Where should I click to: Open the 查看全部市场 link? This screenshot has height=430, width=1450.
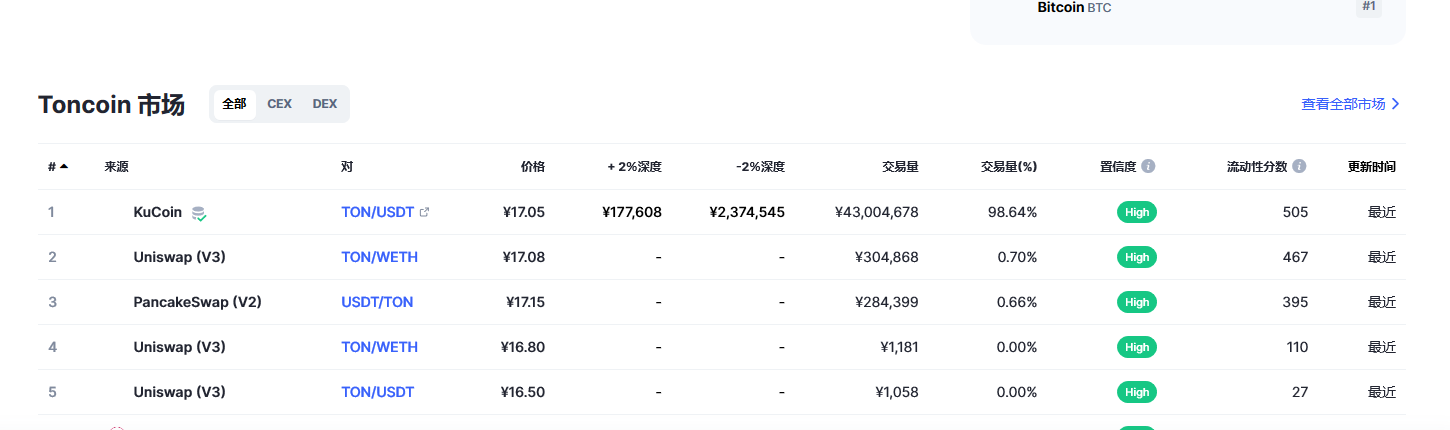[1351, 104]
